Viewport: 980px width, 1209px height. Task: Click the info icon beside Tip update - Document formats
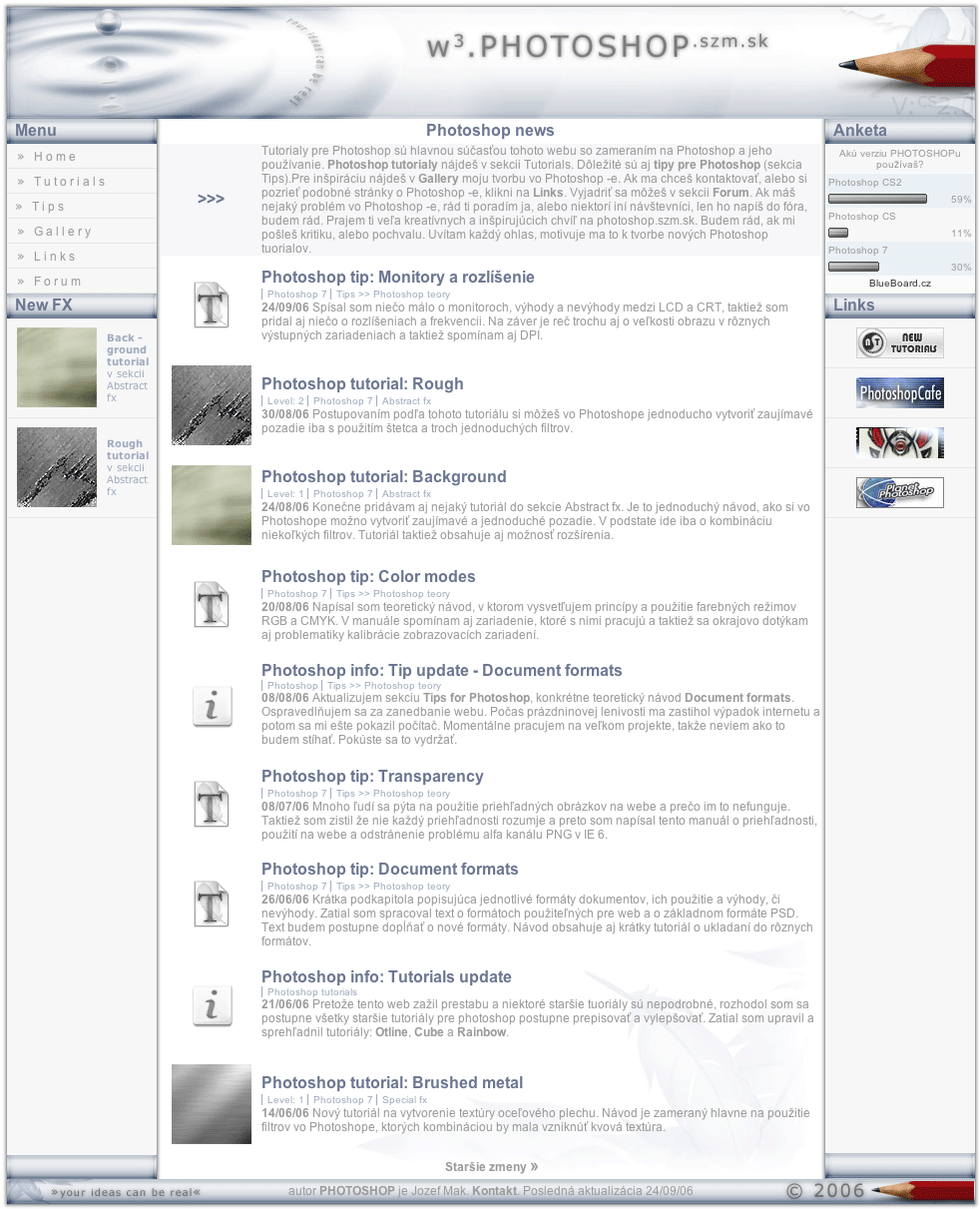(x=212, y=706)
